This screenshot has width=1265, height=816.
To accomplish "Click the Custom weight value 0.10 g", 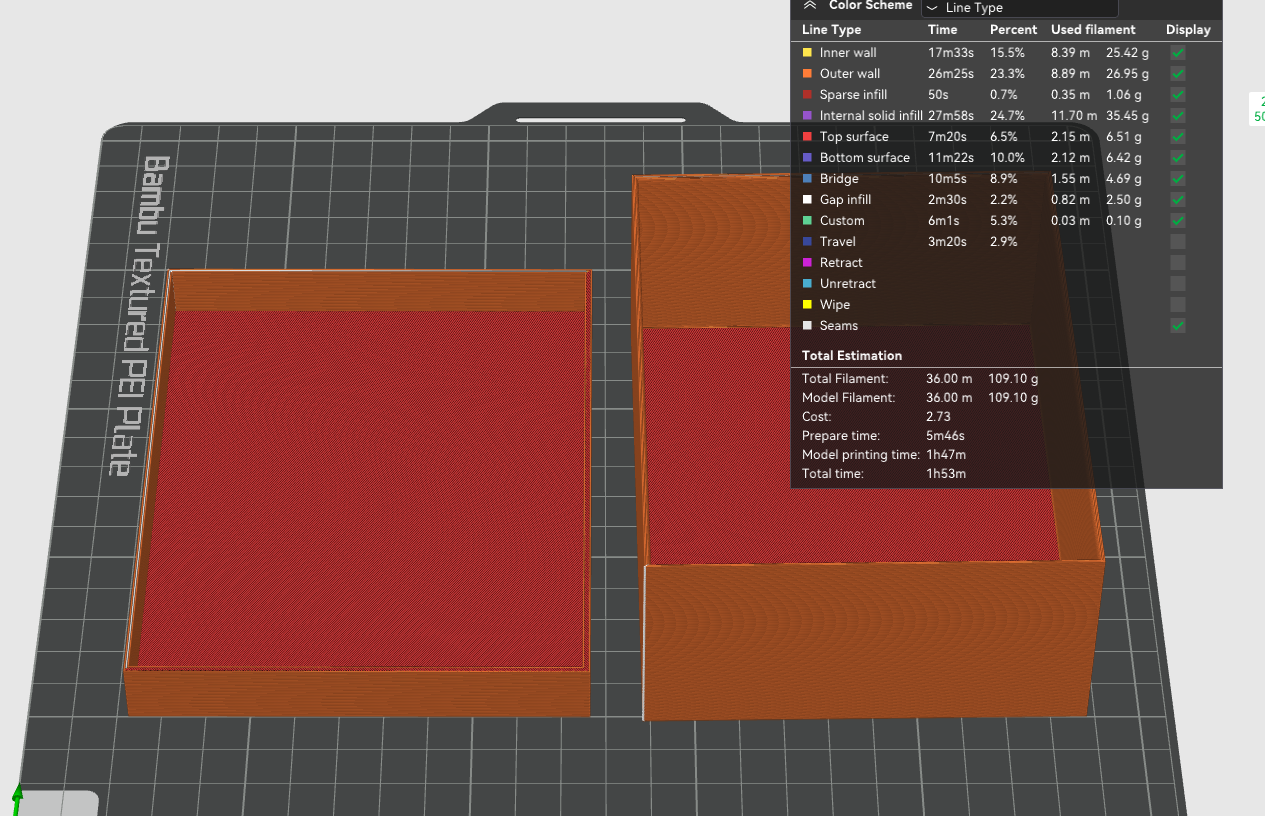I will 1124,220.
